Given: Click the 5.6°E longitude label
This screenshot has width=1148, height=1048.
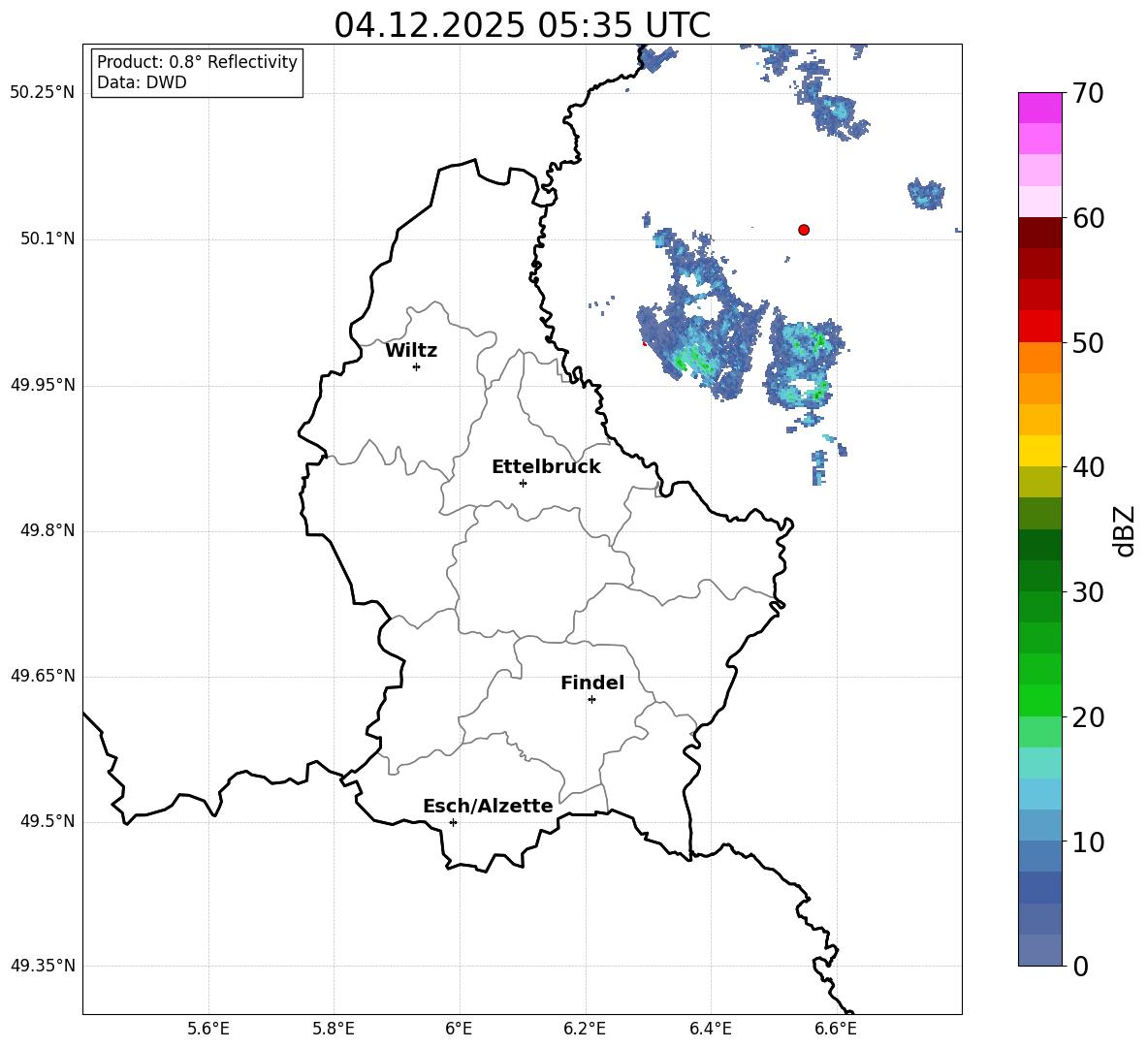Looking at the screenshot, I should point(208,1029).
